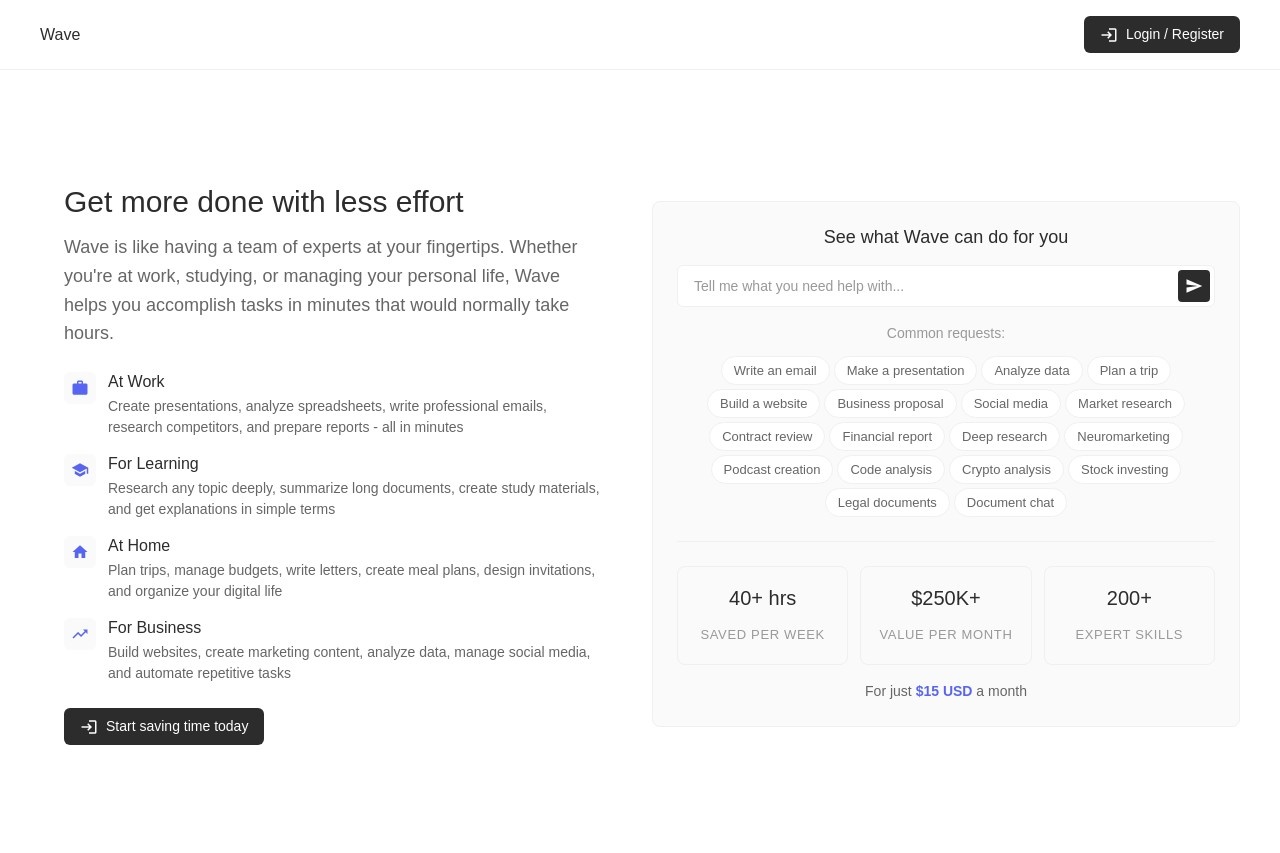Click the For Learning graduation cap icon
The height and width of the screenshot is (853, 1280).
coord(80,470)
